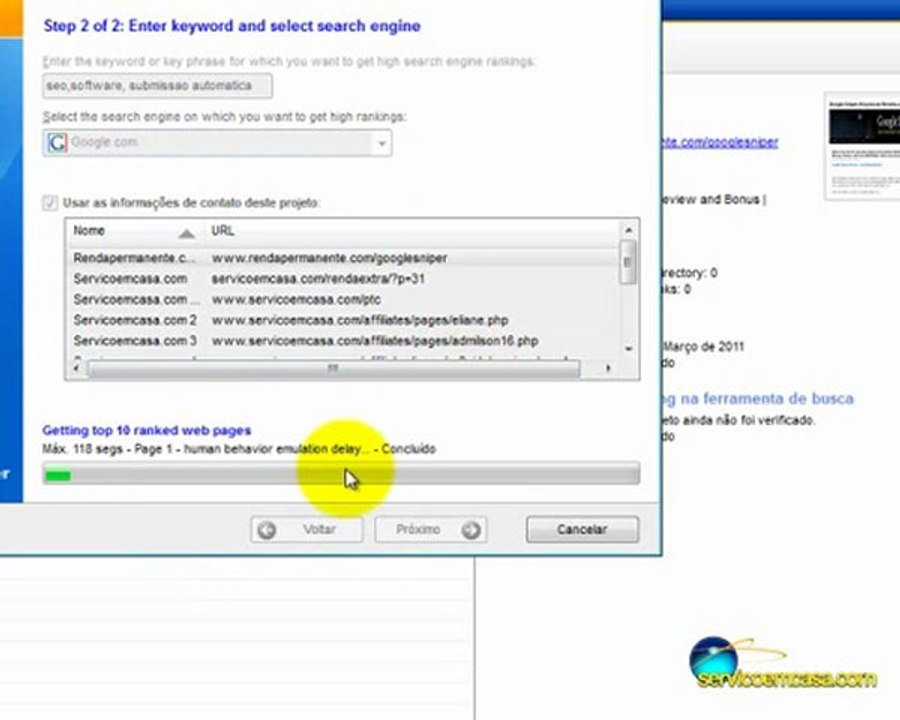Viewport: 900px width, 720px height.
Task: Click the sort arrow on the Nome column
Action: point(186,233)
